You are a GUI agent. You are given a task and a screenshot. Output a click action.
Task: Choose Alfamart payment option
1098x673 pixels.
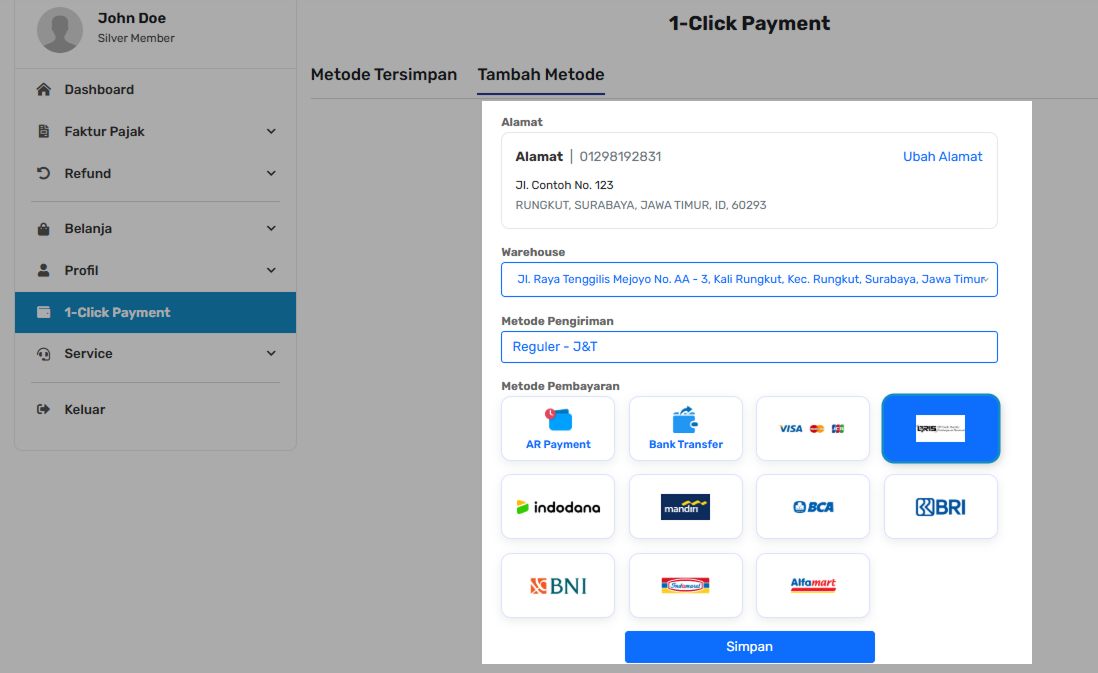point(813,585)
